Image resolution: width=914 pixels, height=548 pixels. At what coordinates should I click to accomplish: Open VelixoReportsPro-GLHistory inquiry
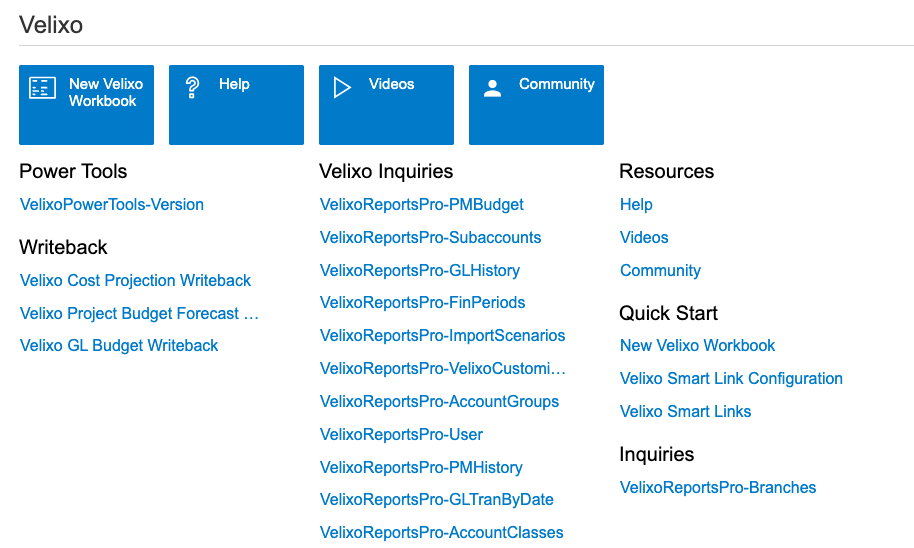420,271
